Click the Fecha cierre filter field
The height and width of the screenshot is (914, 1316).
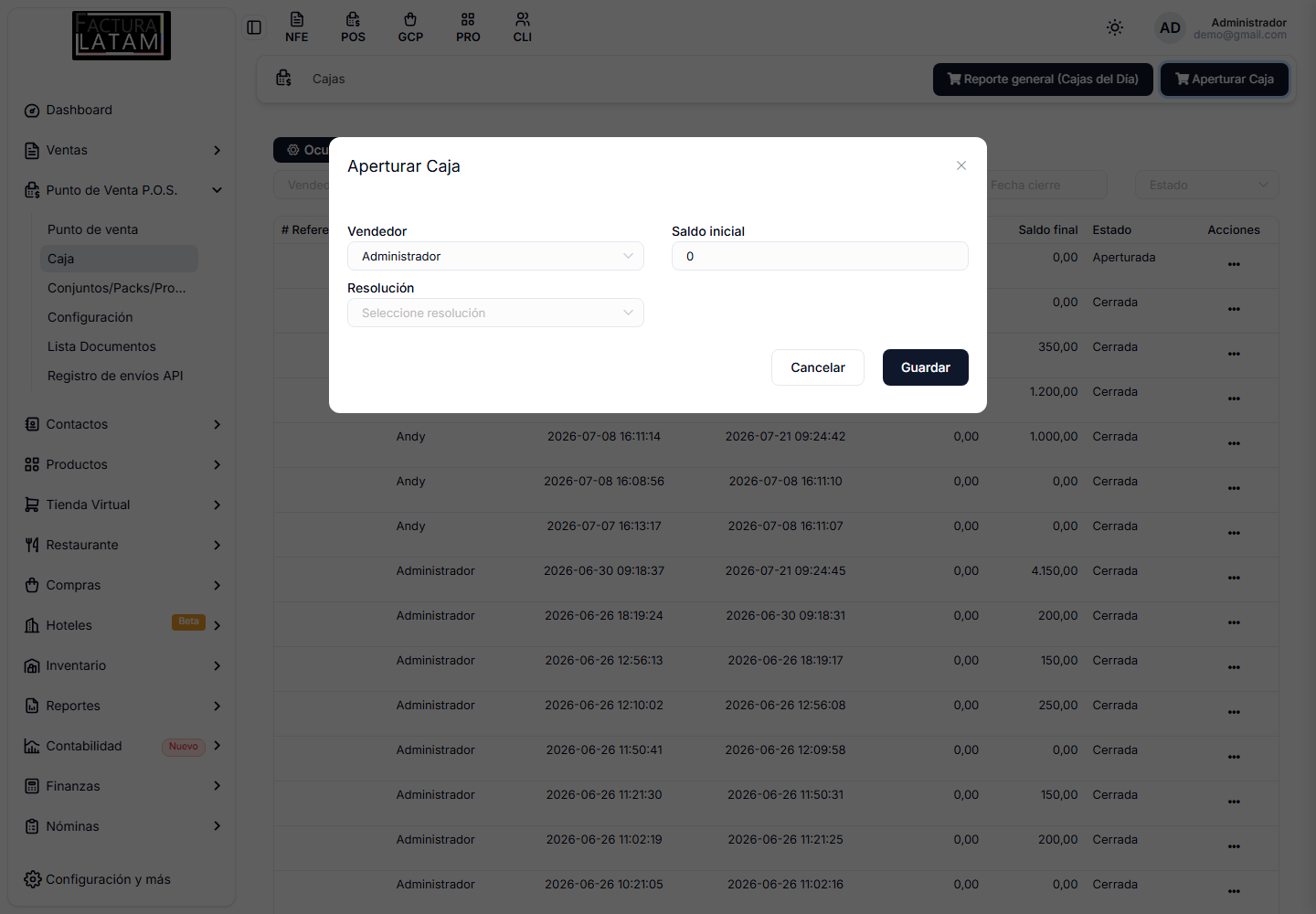(x=1046, y=185)
